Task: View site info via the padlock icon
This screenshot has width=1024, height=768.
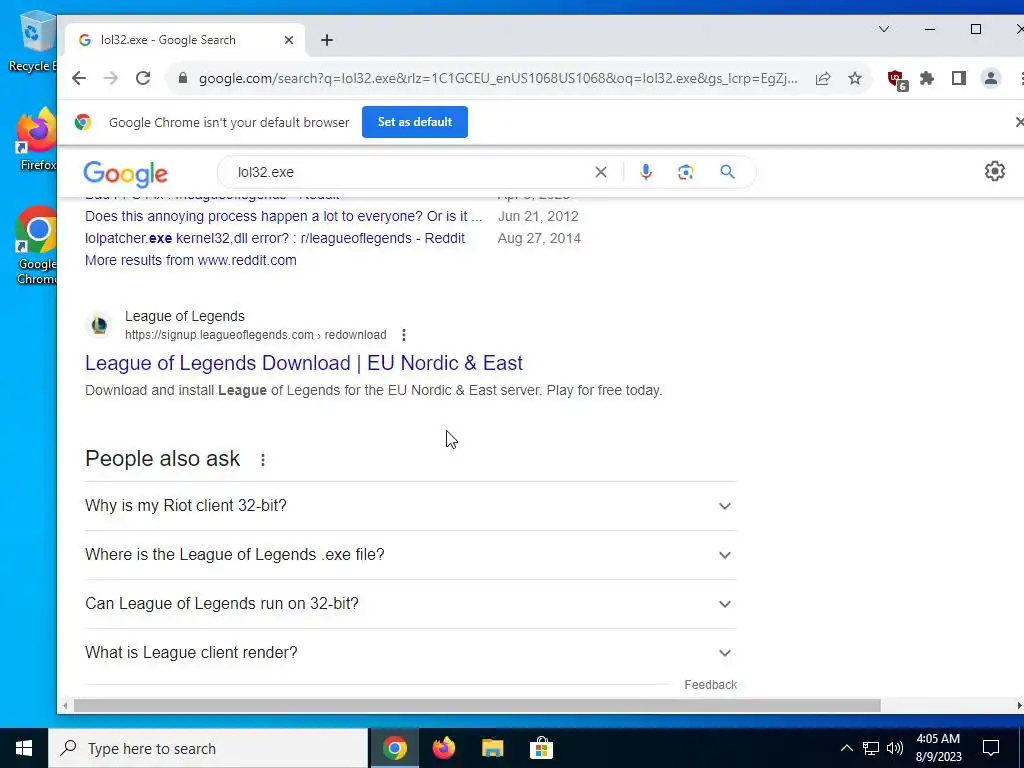Action: [x=183, y=78]
